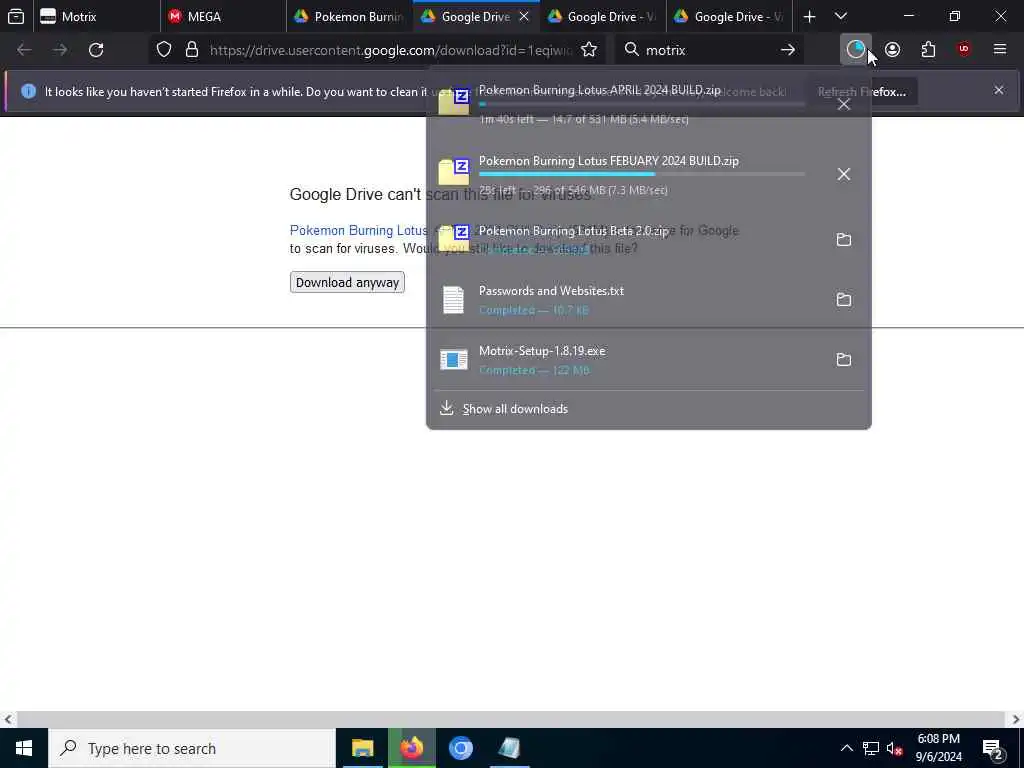The height and width of the screenshot is (768, 1024).
Task: Switch to the Motrix tab
Action: click(x=96, y=17)
